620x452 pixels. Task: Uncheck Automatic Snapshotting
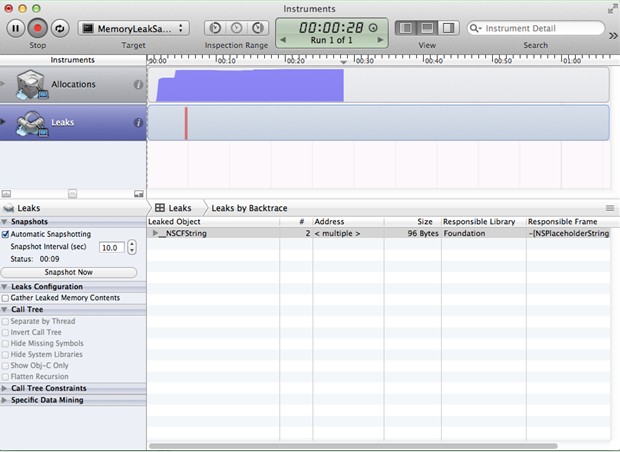pyautogui.click(x=6, y=234)
